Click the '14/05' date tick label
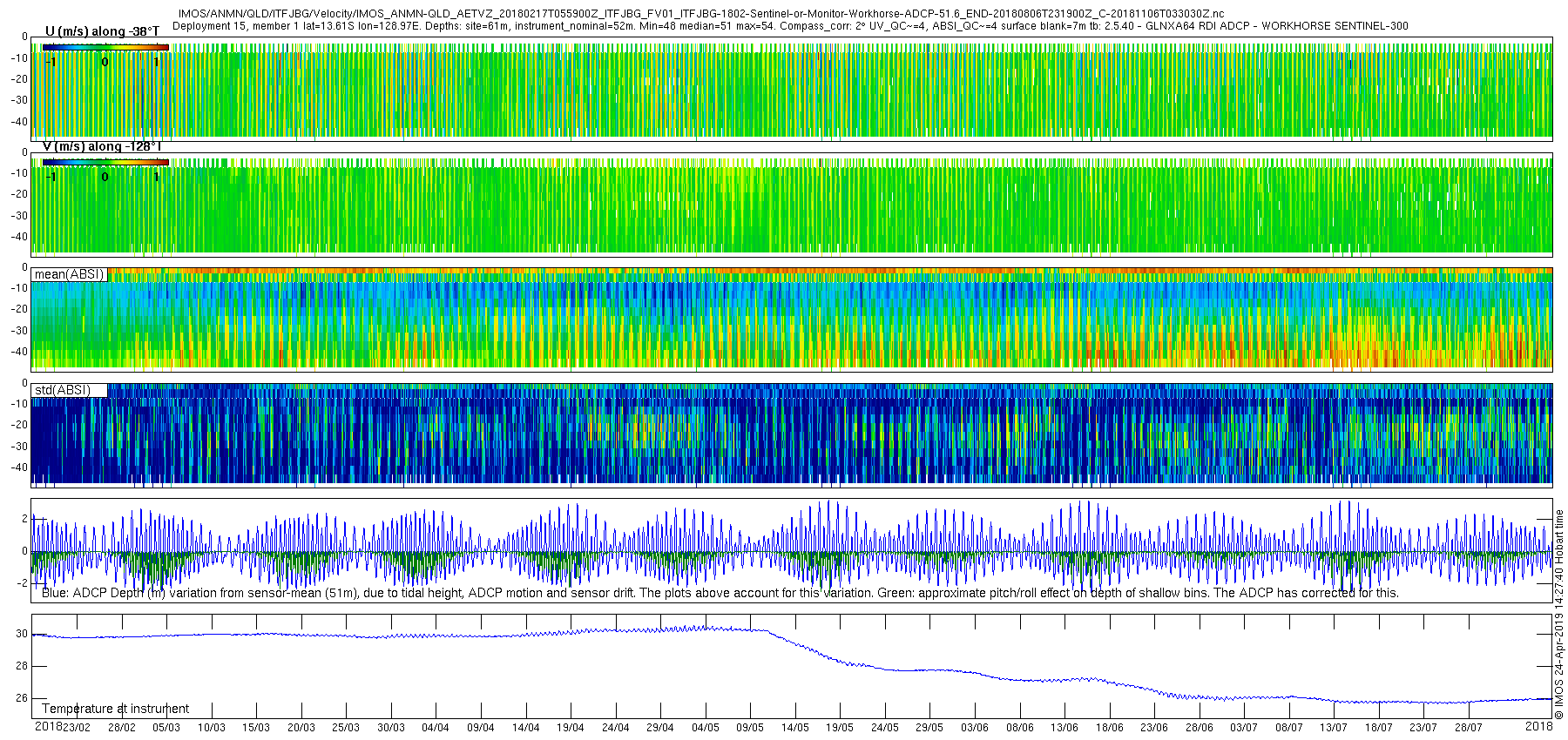The image size is (1568, 740). tap(795, 727)
